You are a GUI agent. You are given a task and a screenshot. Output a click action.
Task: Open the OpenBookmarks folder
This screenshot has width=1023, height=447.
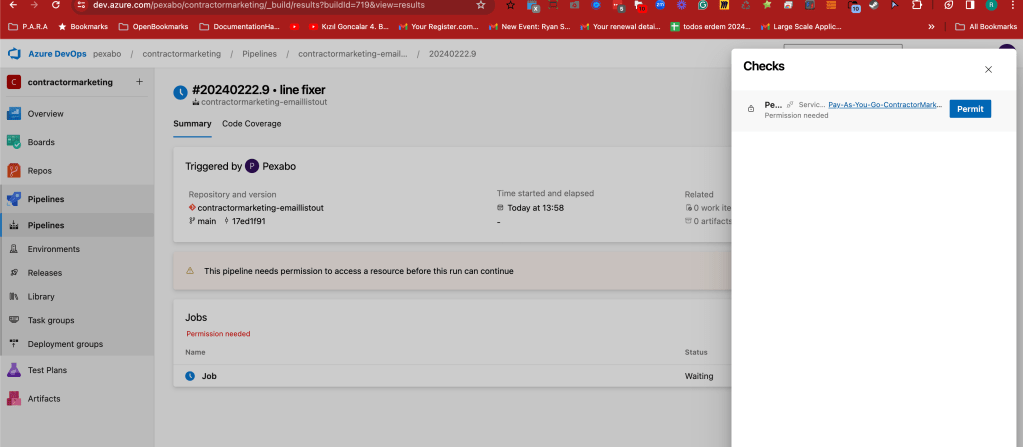pos(153,27)
